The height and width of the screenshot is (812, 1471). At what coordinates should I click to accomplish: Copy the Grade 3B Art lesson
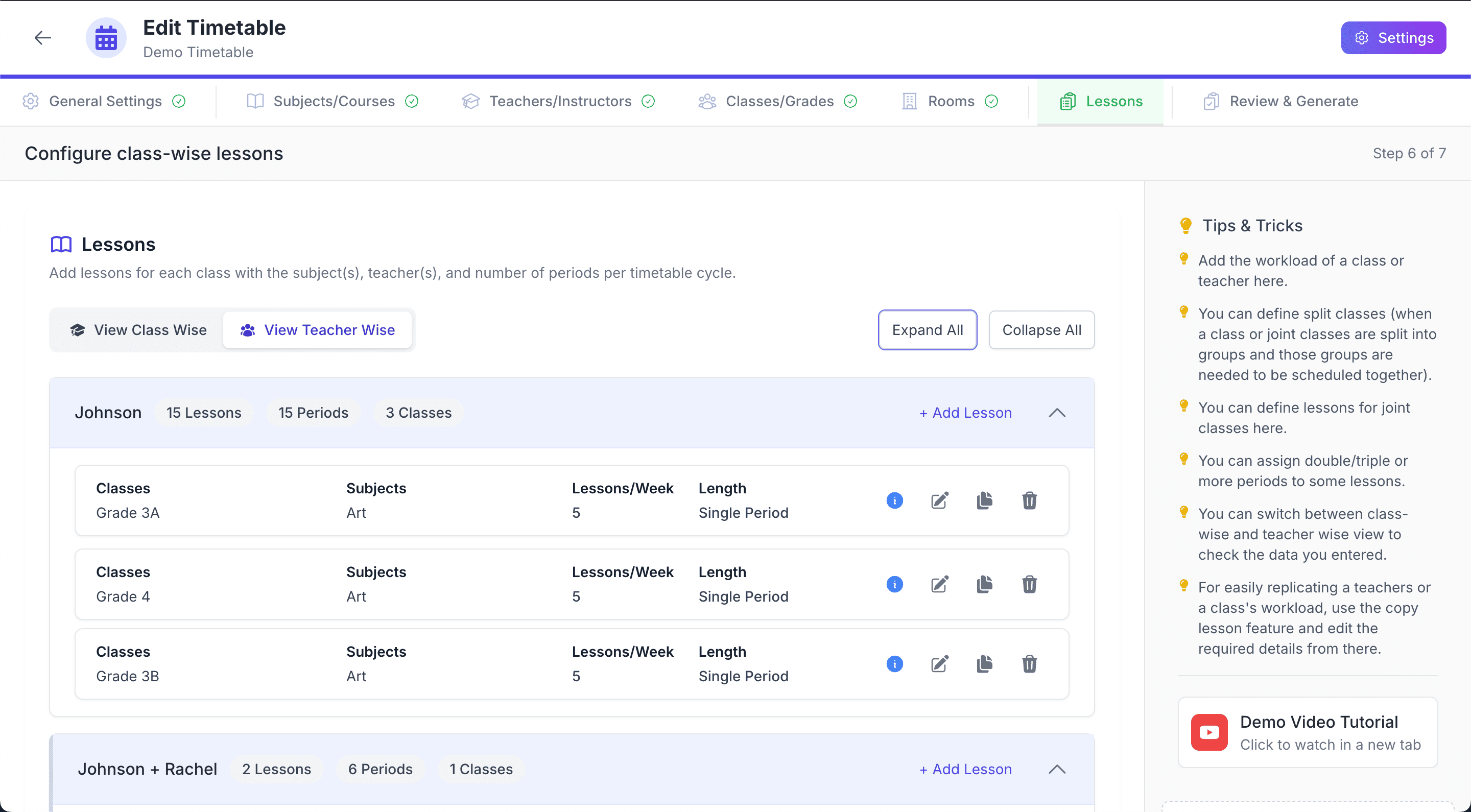984,664
